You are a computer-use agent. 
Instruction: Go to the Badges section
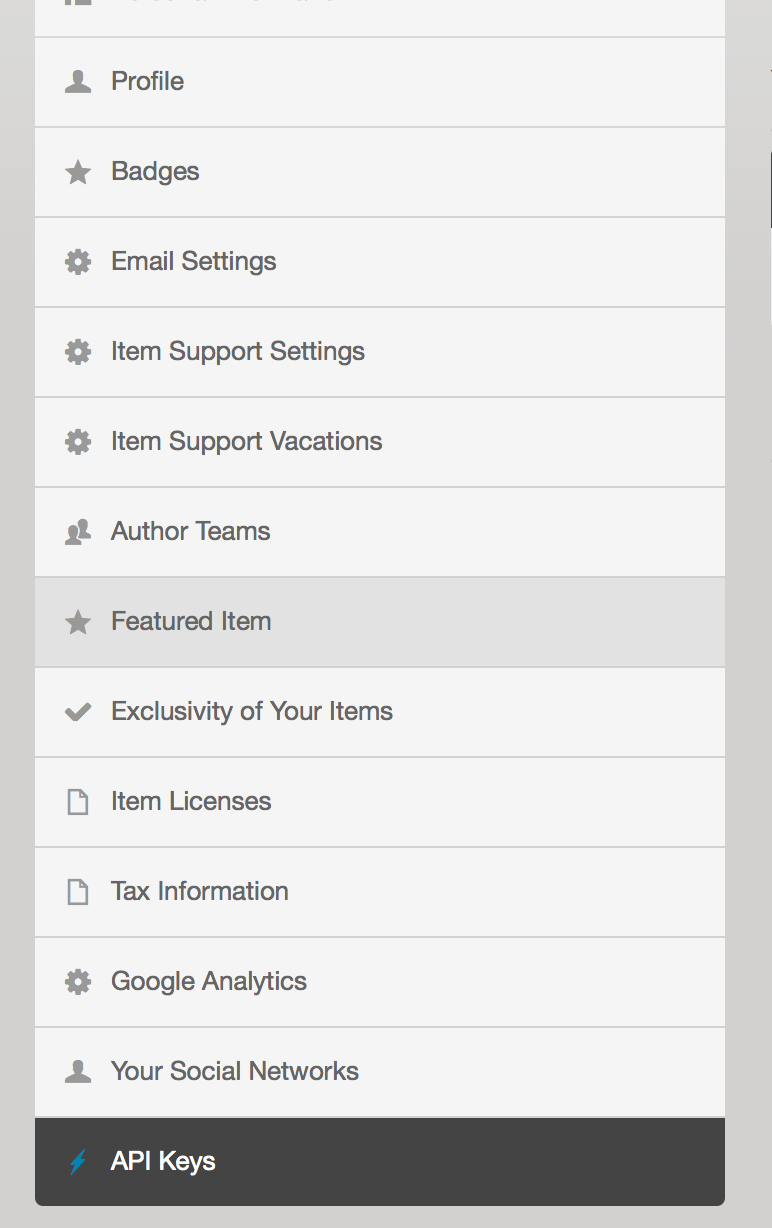pyautogui.click(x=155, y=172)
